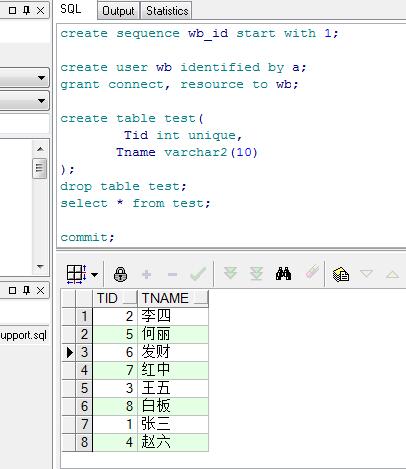
Task: Toggle the pin icon on top panel
Action: coord(27,10)
